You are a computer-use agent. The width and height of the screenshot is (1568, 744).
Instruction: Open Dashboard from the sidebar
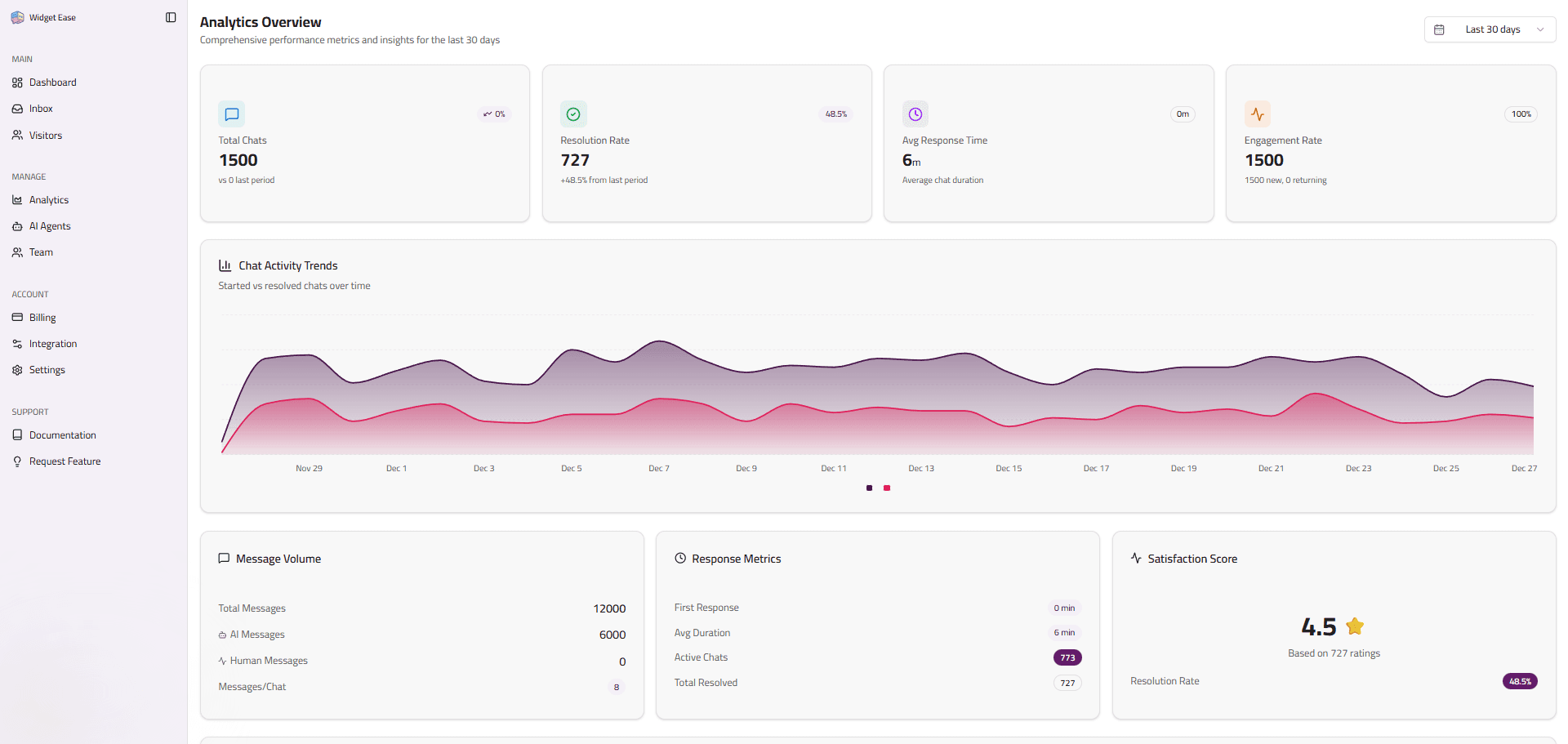tap(52, 82)
